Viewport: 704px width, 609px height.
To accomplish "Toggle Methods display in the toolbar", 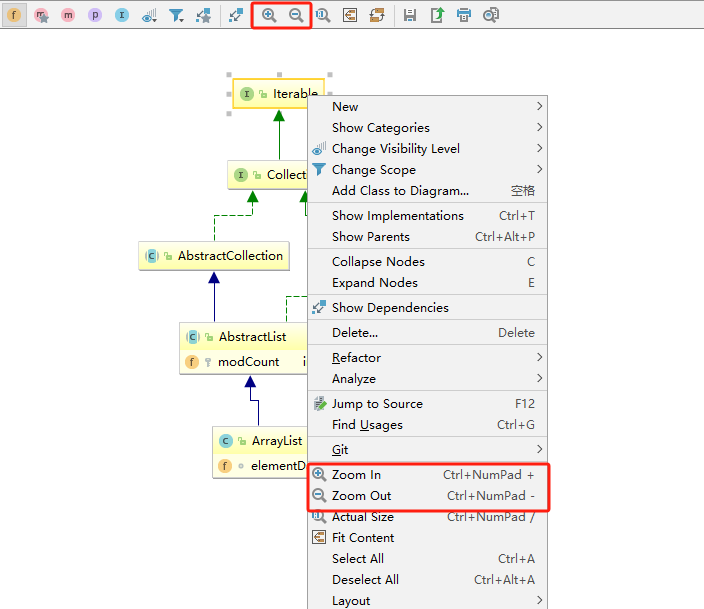I will pos(68,15).
